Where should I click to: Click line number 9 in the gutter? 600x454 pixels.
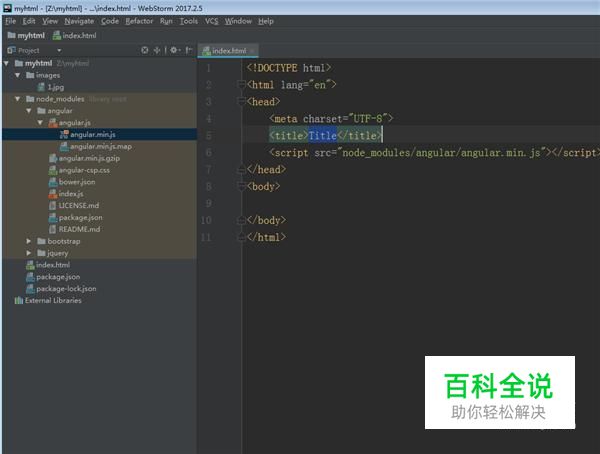[x=209, y=203]
